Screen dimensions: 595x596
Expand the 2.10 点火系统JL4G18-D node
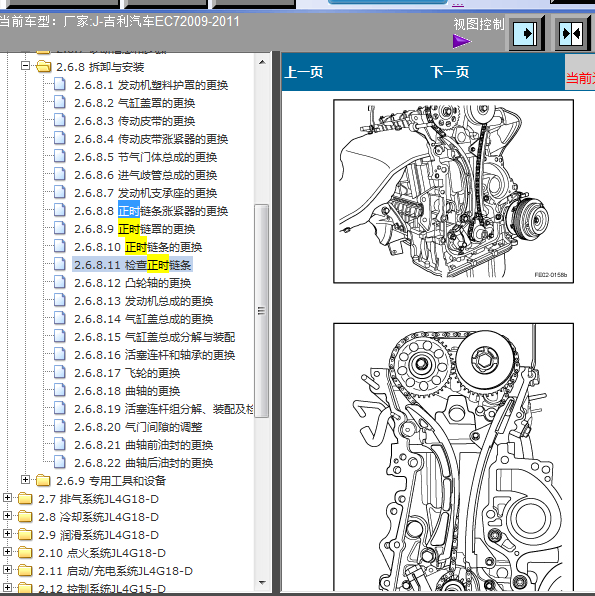[x=7, y=552]
